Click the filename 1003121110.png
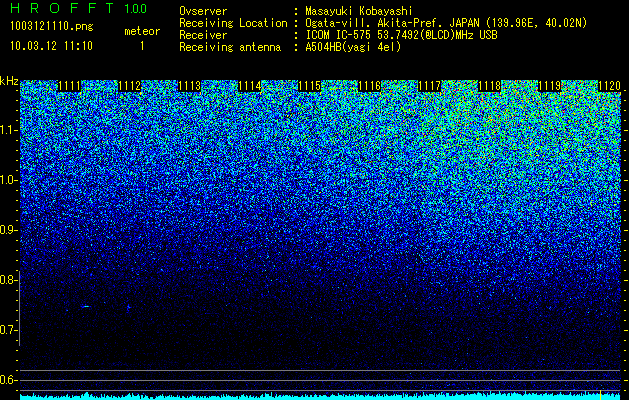This screenshot has width=629, height=400. (x=52, y=27)
